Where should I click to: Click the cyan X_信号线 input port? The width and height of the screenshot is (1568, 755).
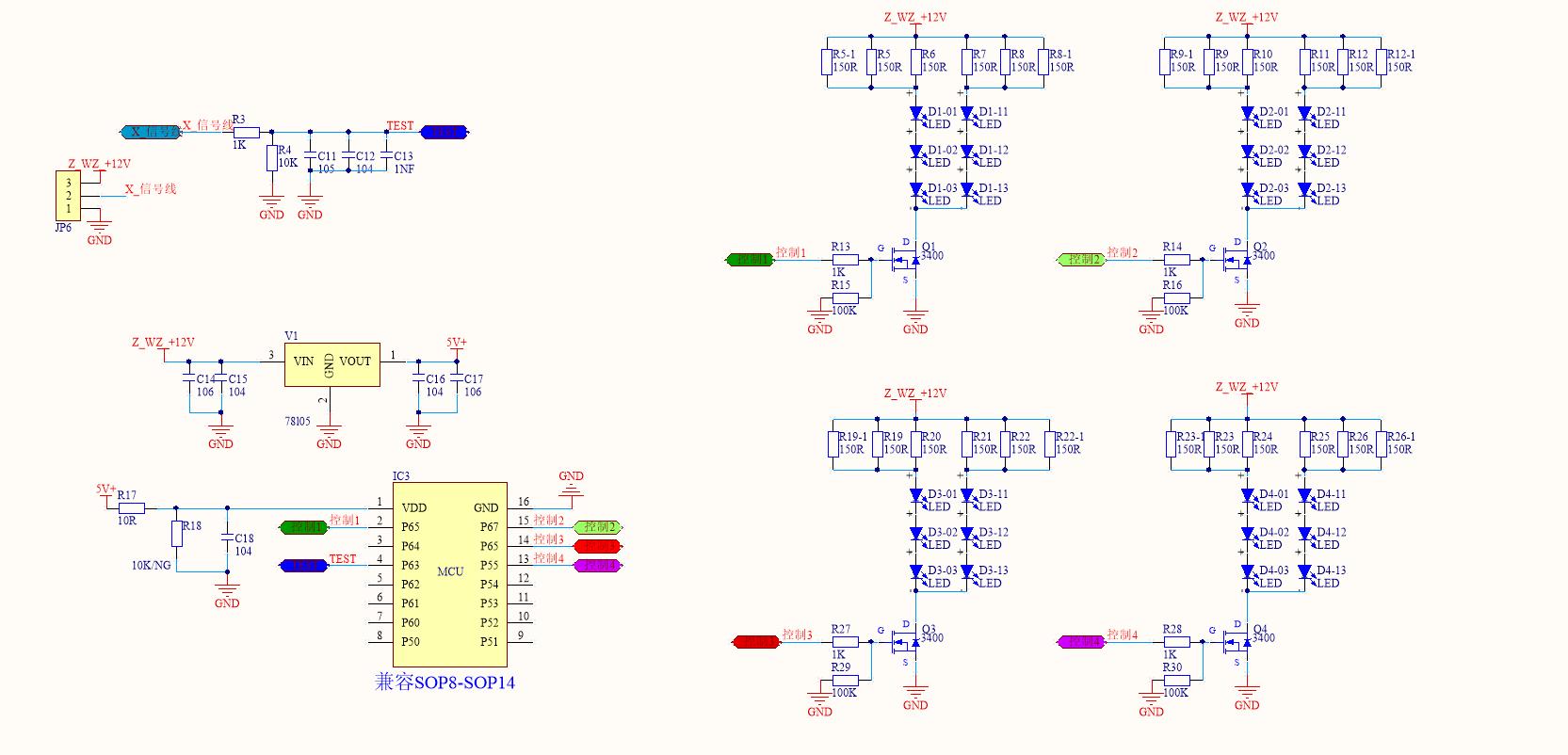151,133
